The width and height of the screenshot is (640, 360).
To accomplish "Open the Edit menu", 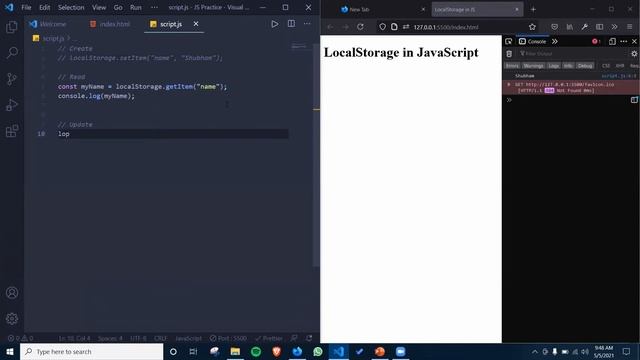I will 44,7.
